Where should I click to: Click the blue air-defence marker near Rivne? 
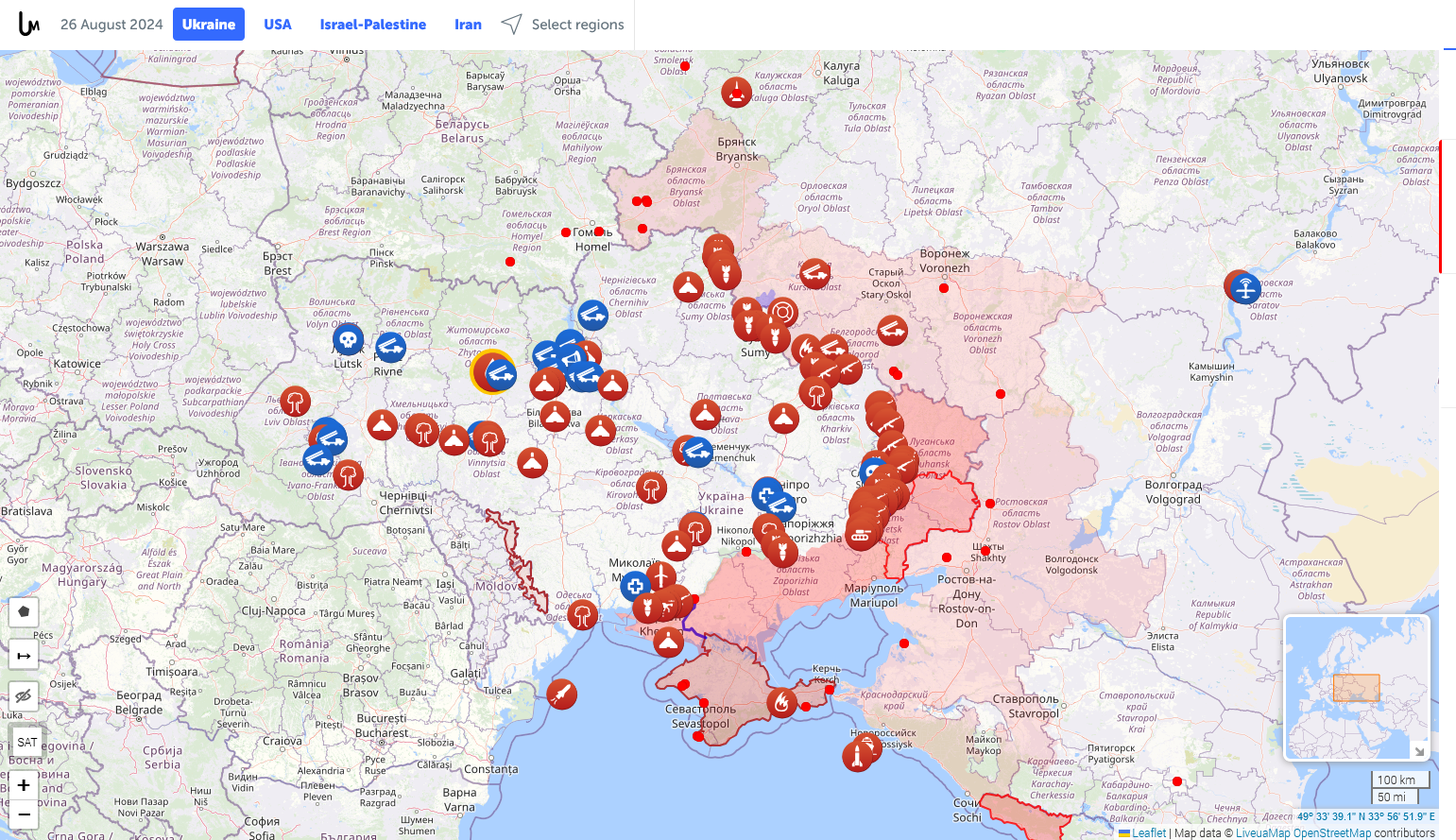[390, 347]
